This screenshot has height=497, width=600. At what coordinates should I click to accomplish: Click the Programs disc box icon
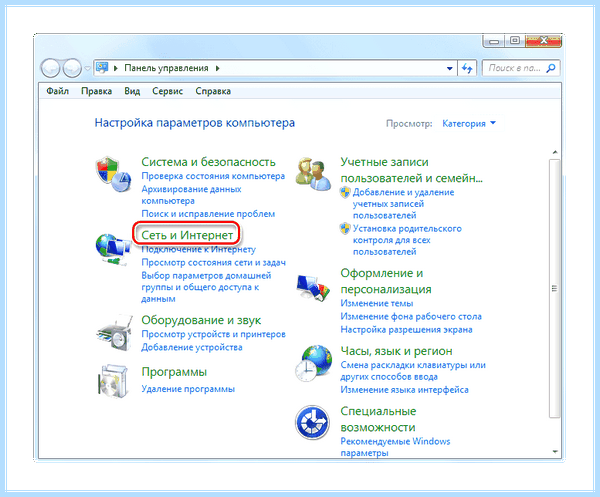pos(112,381)
